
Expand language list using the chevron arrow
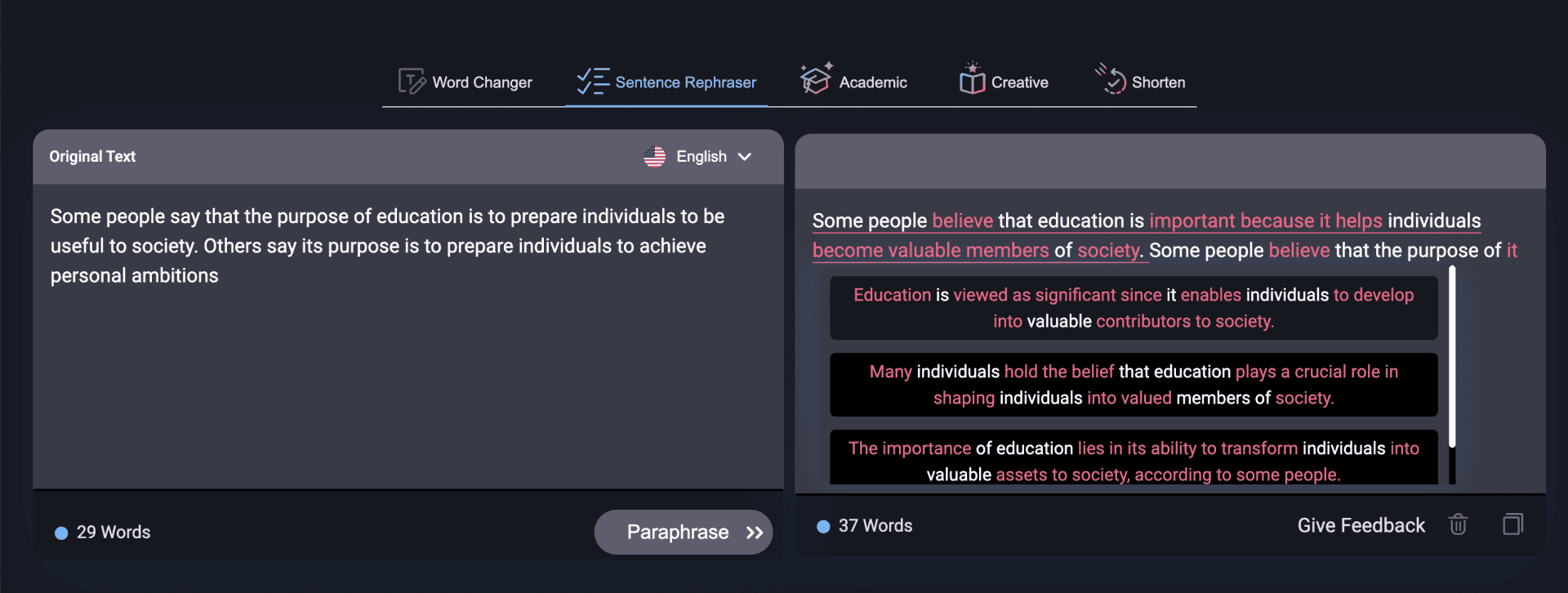(745, 157)
